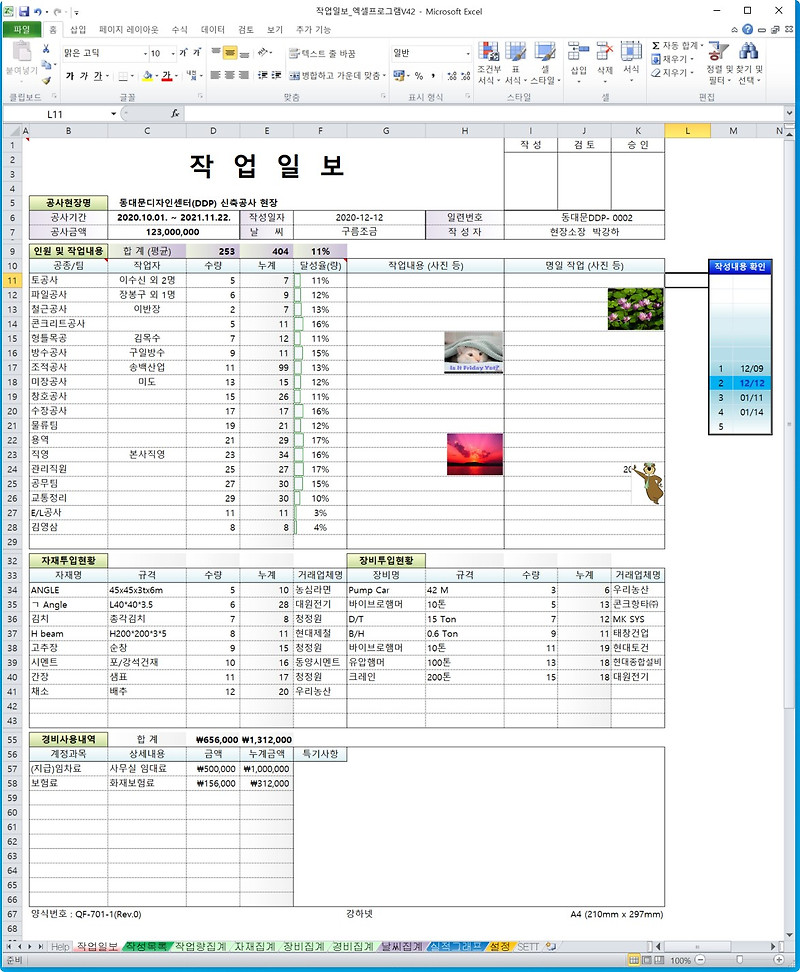Image resolution: width=800 pixels, height=972 pixels.
Task: Click the comma style icon
Action: tap(433, 76)
